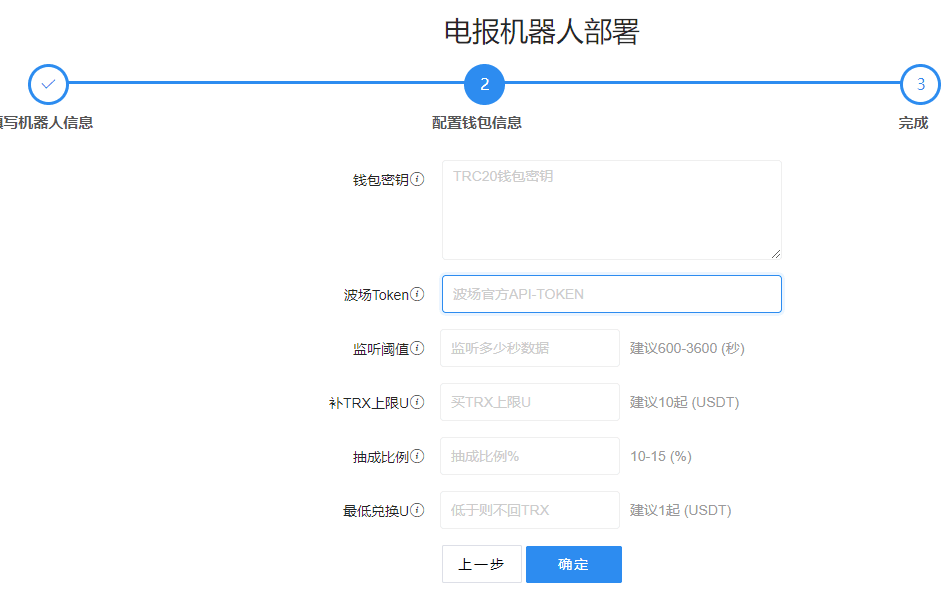Select step 2 circle in progress bar

[x=484, y=85]
